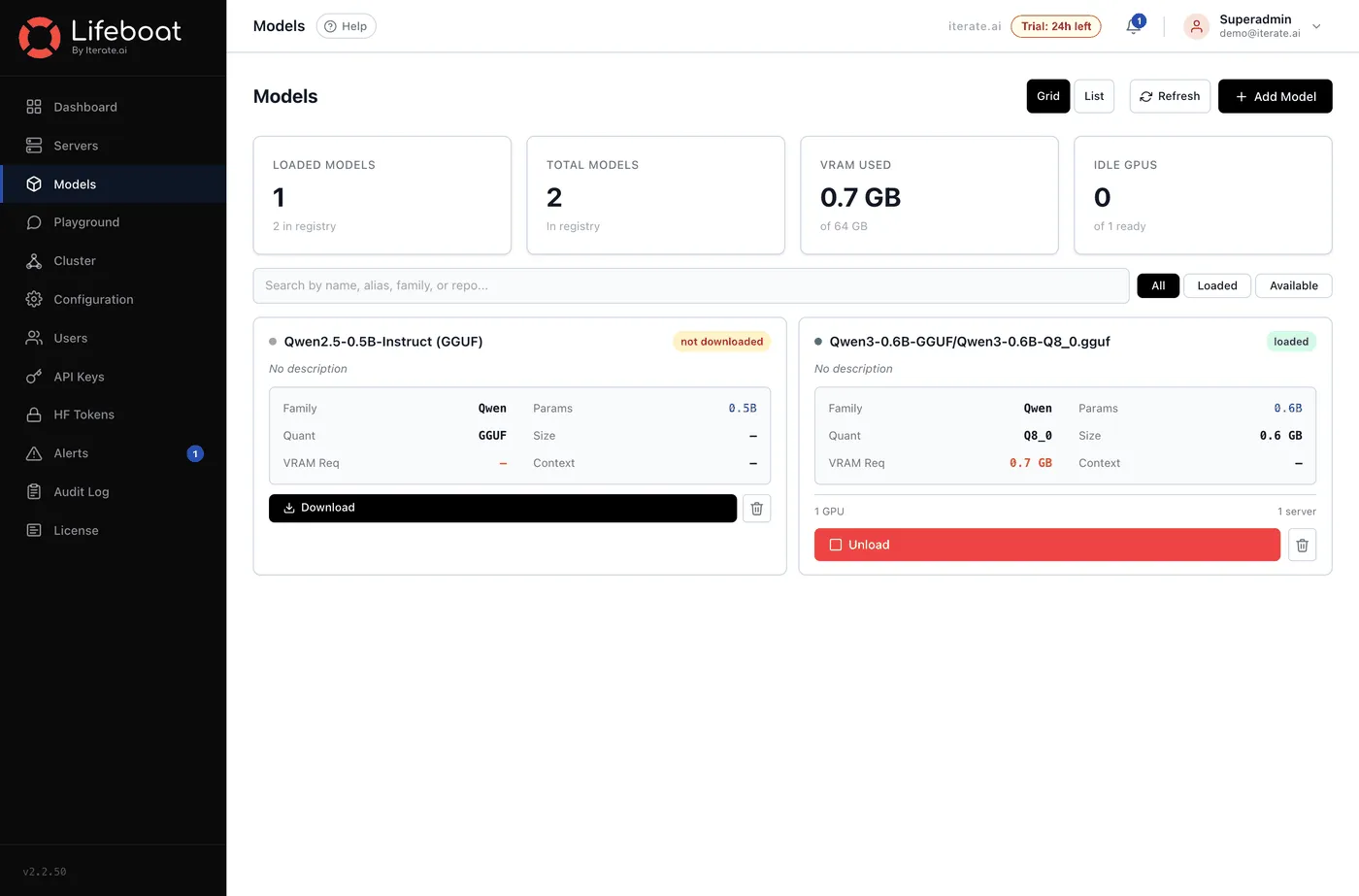Filter models by Loaded
Viewport: 1359px width, 896px height.
pos(1217,285)
